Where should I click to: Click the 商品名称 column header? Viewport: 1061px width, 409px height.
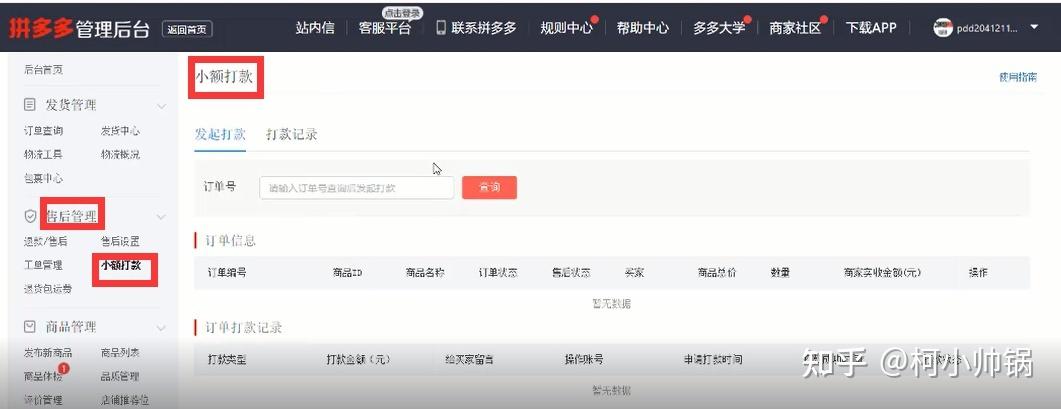[425, 273]
